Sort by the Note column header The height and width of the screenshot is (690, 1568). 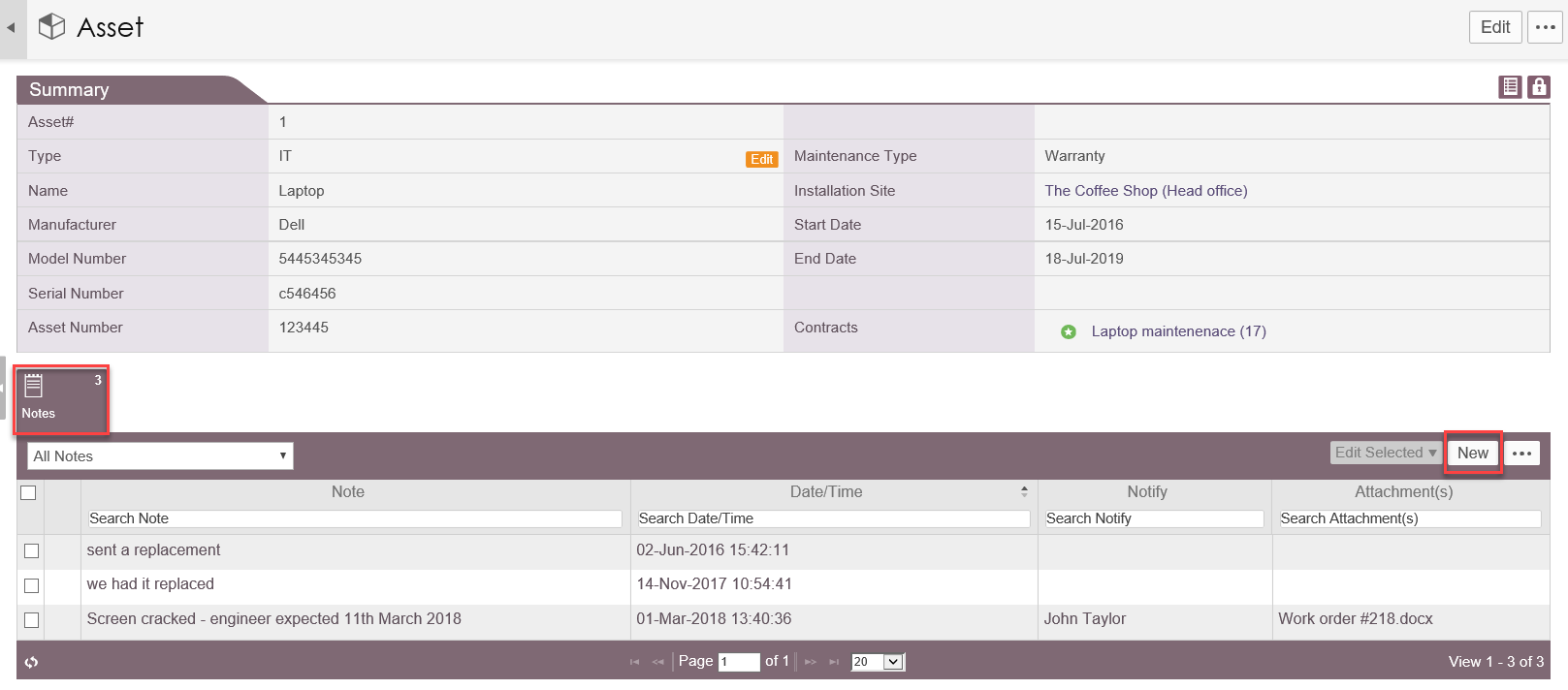[x=348, y=492]
